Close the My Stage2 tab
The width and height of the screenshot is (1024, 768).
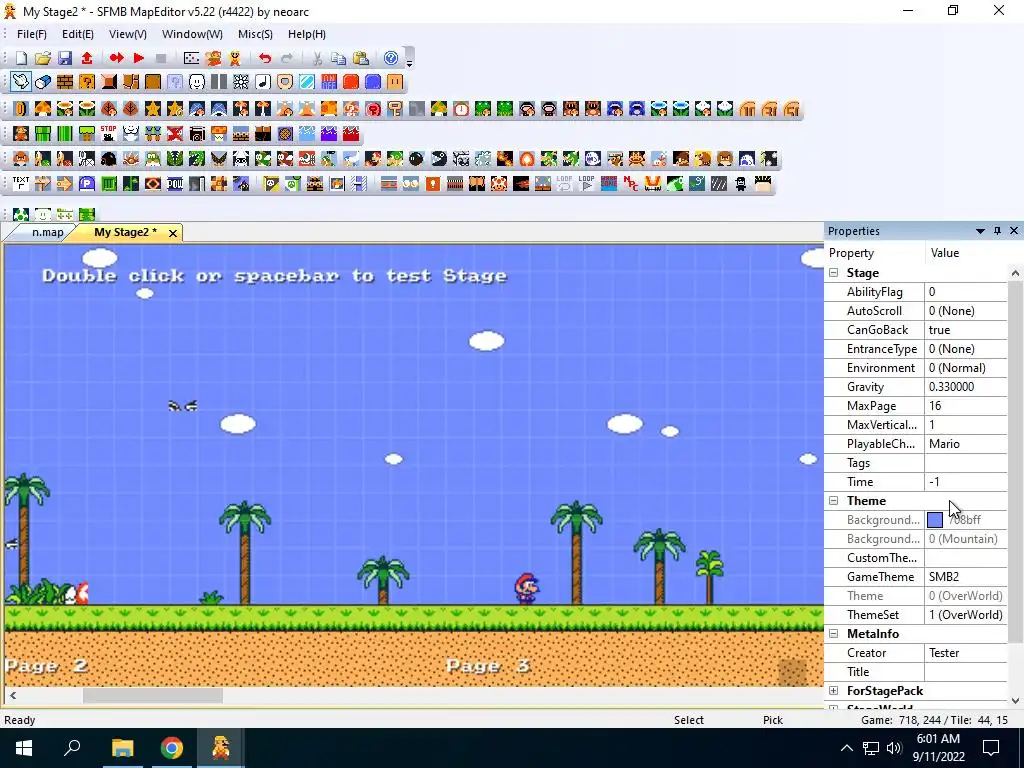click(172, 232)
